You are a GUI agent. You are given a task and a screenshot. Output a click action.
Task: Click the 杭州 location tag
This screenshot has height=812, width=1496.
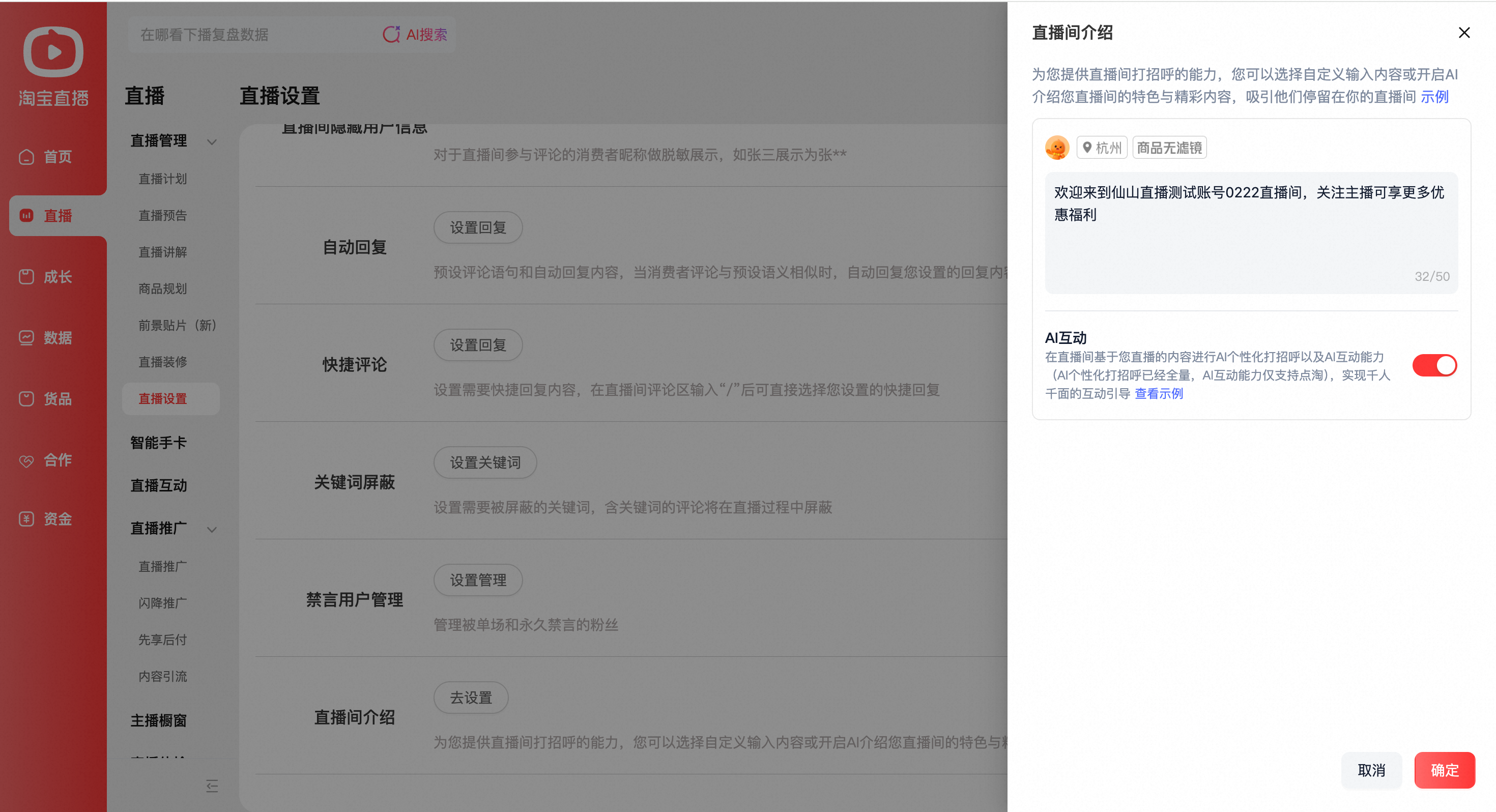tap(1102, 148)
